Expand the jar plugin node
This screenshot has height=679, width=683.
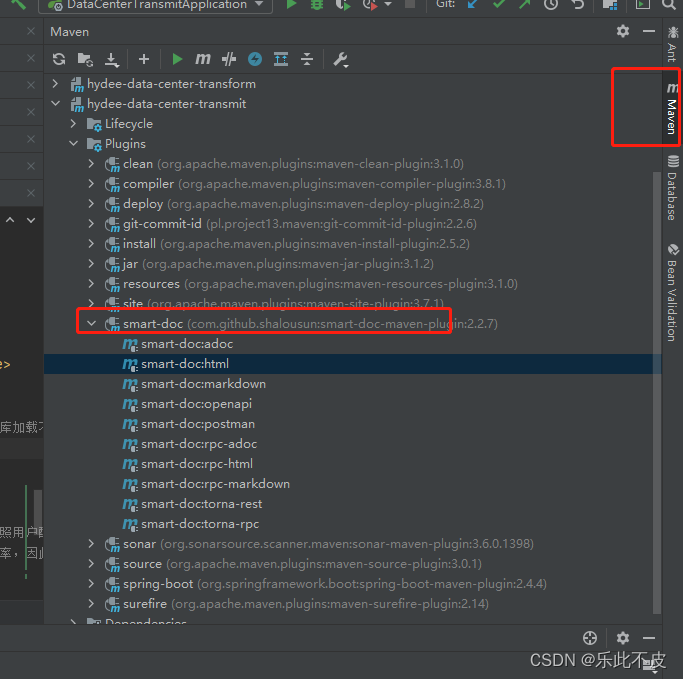[x=91, y=263]
